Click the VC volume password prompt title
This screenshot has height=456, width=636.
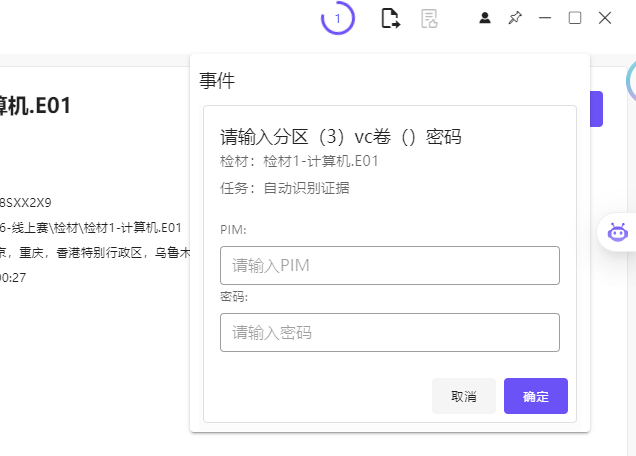coord(340,137)
